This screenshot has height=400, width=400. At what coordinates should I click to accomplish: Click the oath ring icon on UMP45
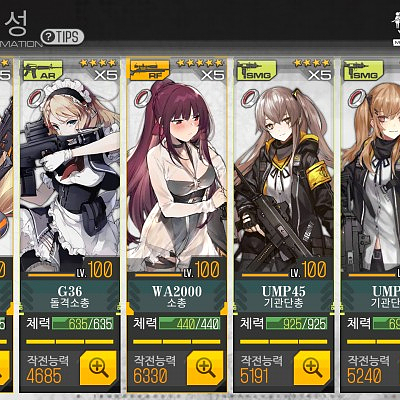coord(250,98)
